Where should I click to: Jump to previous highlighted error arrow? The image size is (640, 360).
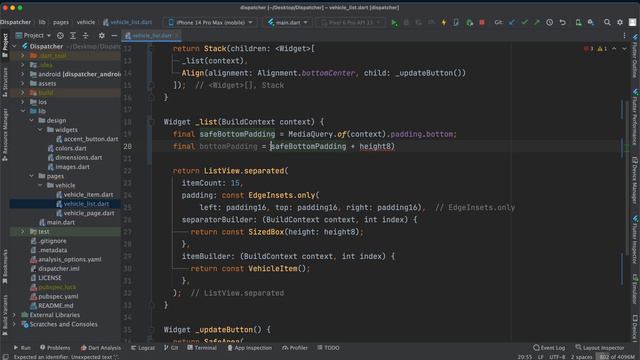pos(614,49)
